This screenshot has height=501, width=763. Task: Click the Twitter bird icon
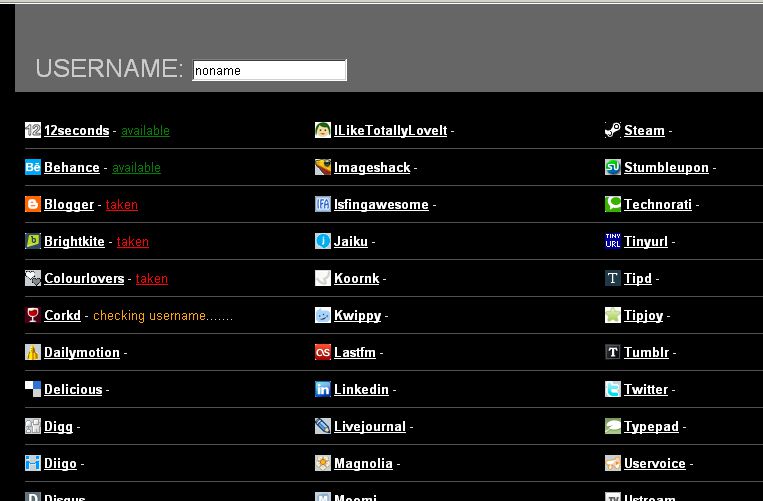(613, 389)
